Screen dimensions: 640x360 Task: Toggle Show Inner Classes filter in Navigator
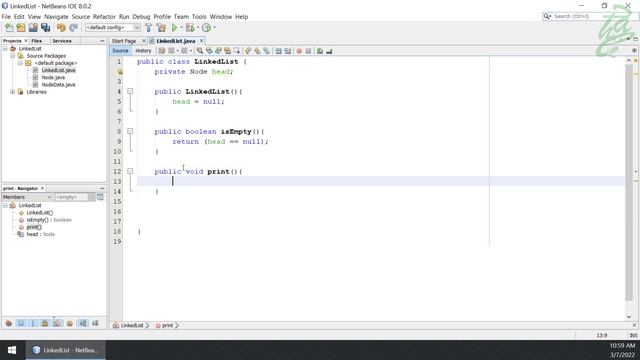pos(57,323)
